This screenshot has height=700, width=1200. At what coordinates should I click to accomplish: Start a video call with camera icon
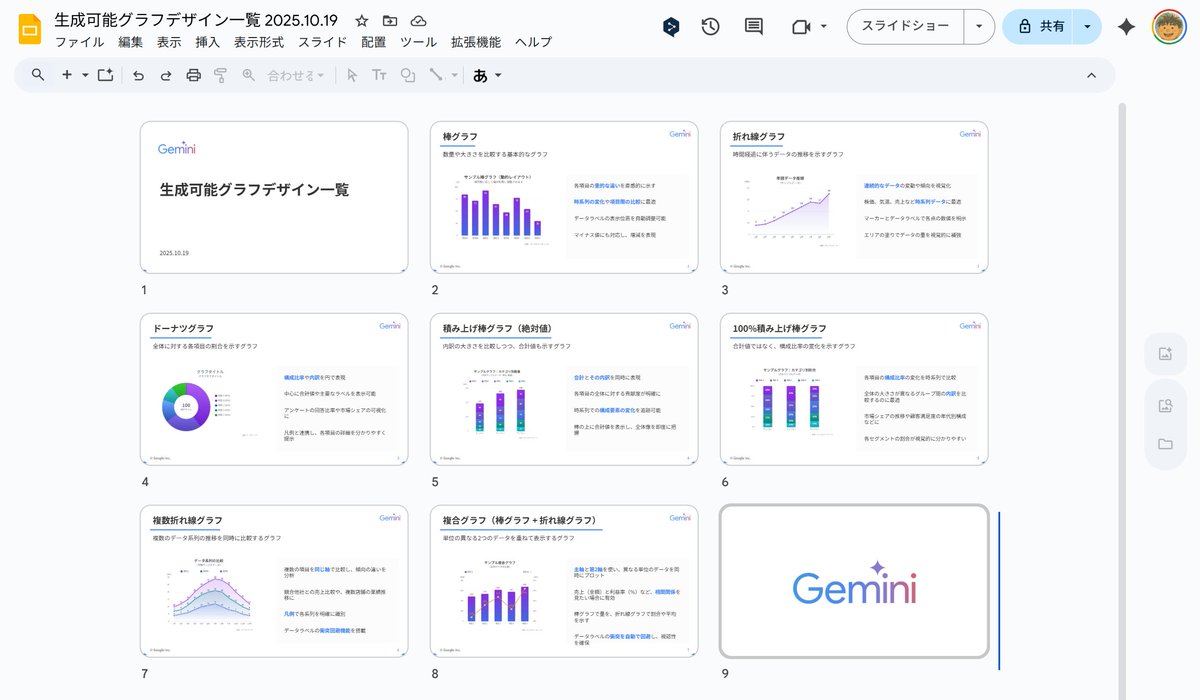pyautogui.click(x=801, y=27)
